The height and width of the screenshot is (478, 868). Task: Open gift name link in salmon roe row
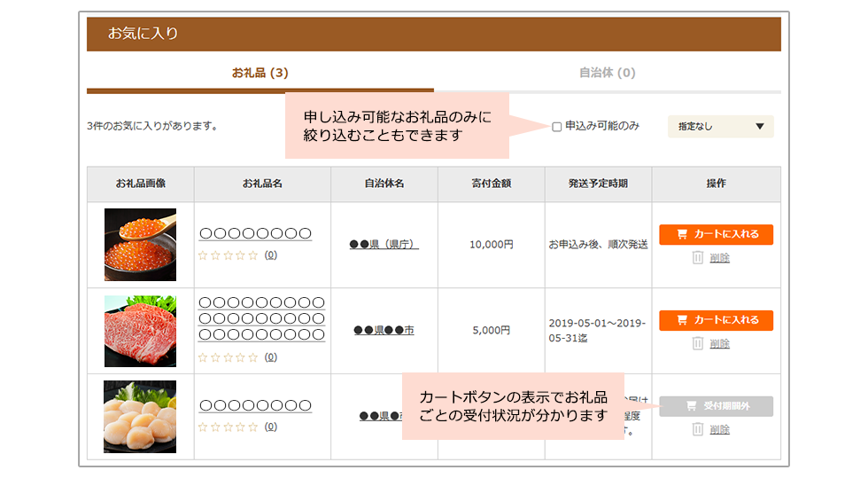pyautogui.click(x=255, y=234)
